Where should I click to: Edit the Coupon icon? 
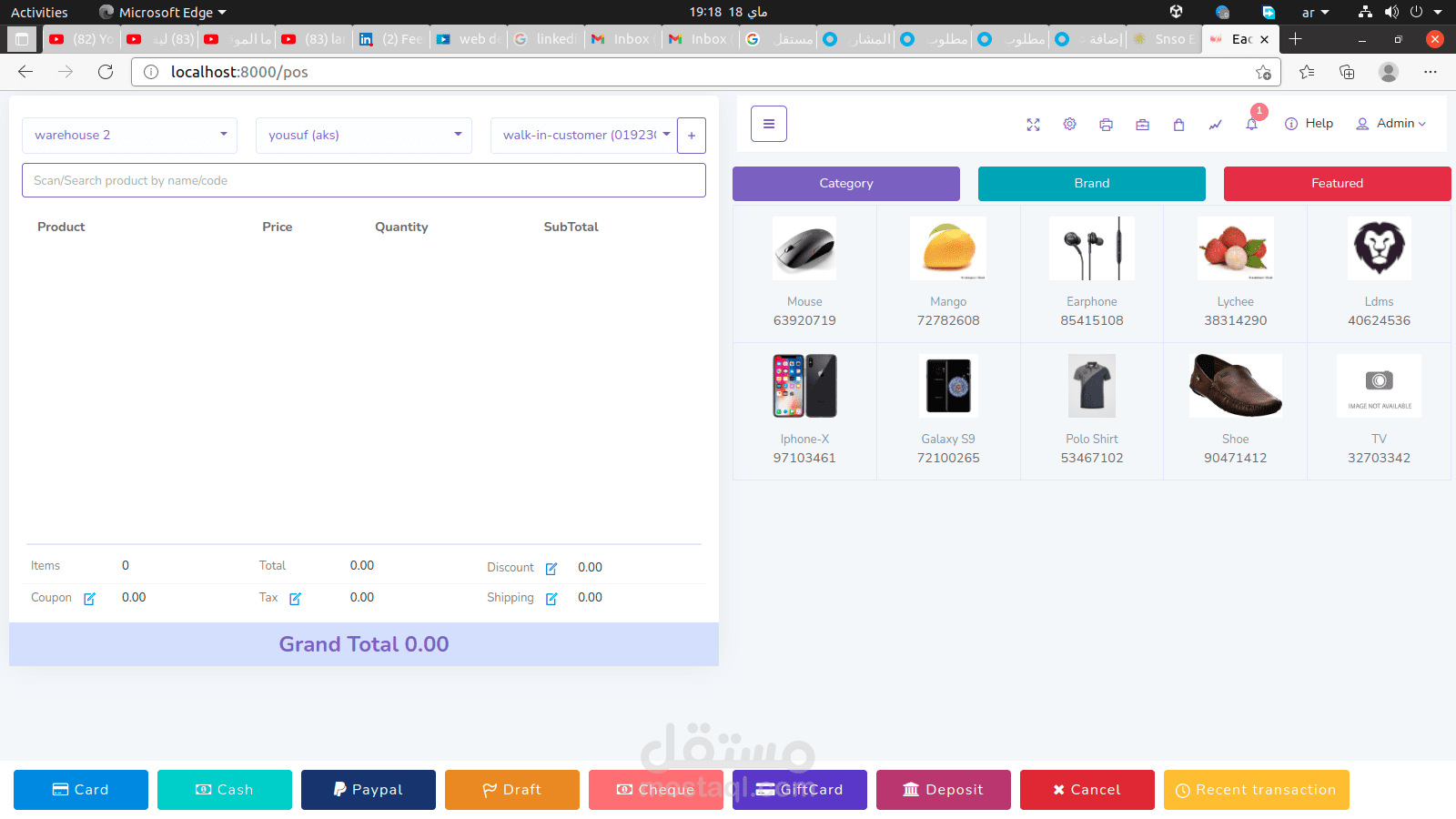pyautogui.click(x=90, y=599)
